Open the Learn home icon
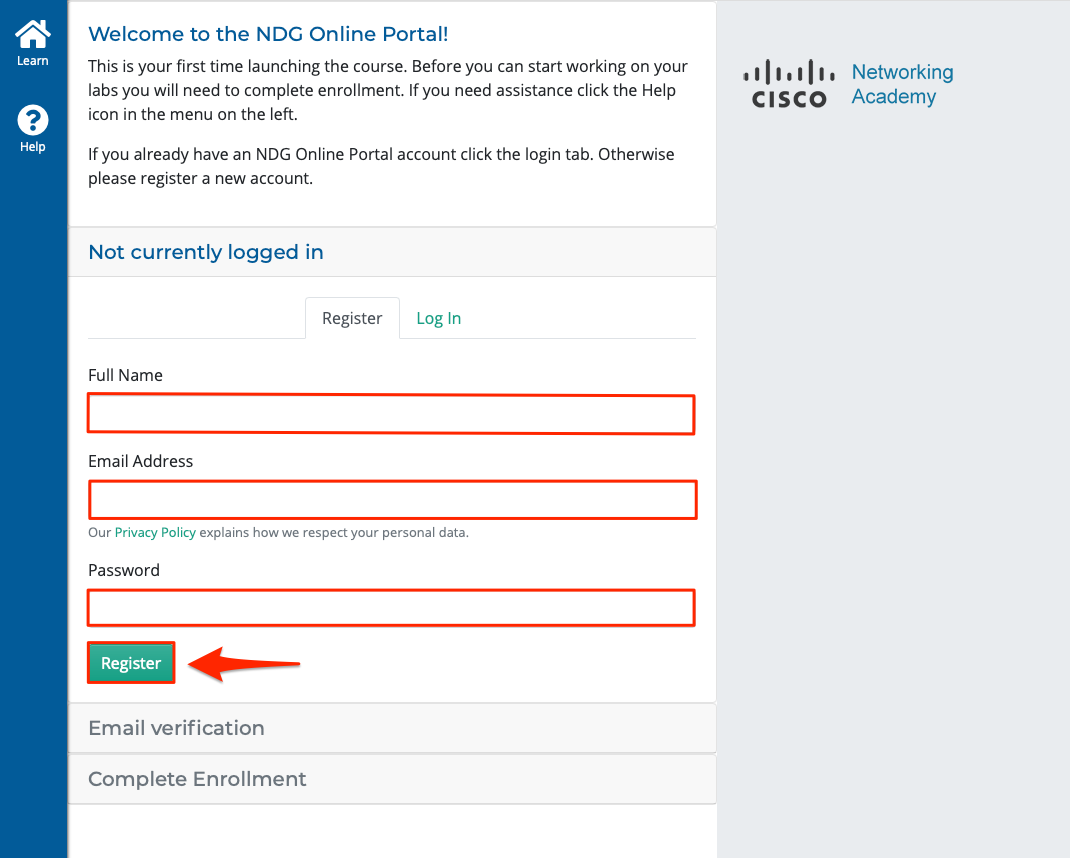The height and width of the screenshot is (858, 1070). point(33,34)
